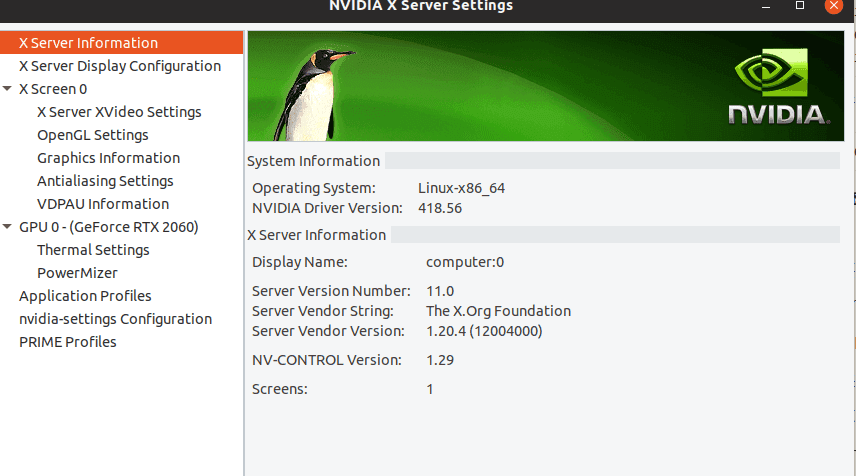Go to Antialiasing Settings
The height and width of the screenshot is (476, 856).
pos(105,181)
